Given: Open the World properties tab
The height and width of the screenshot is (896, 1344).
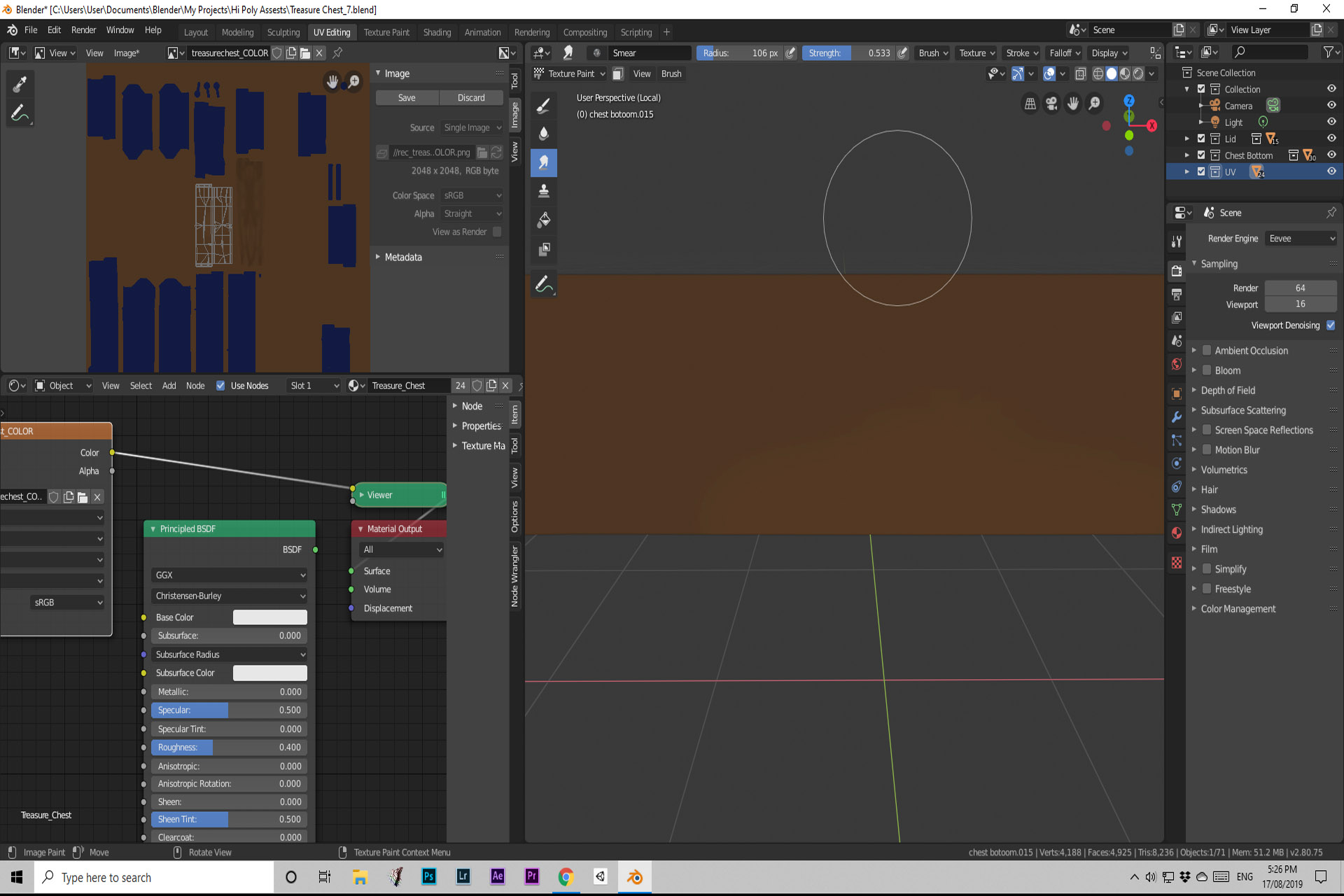Looking at the screenshot, I should click(x=1177, y=364).
